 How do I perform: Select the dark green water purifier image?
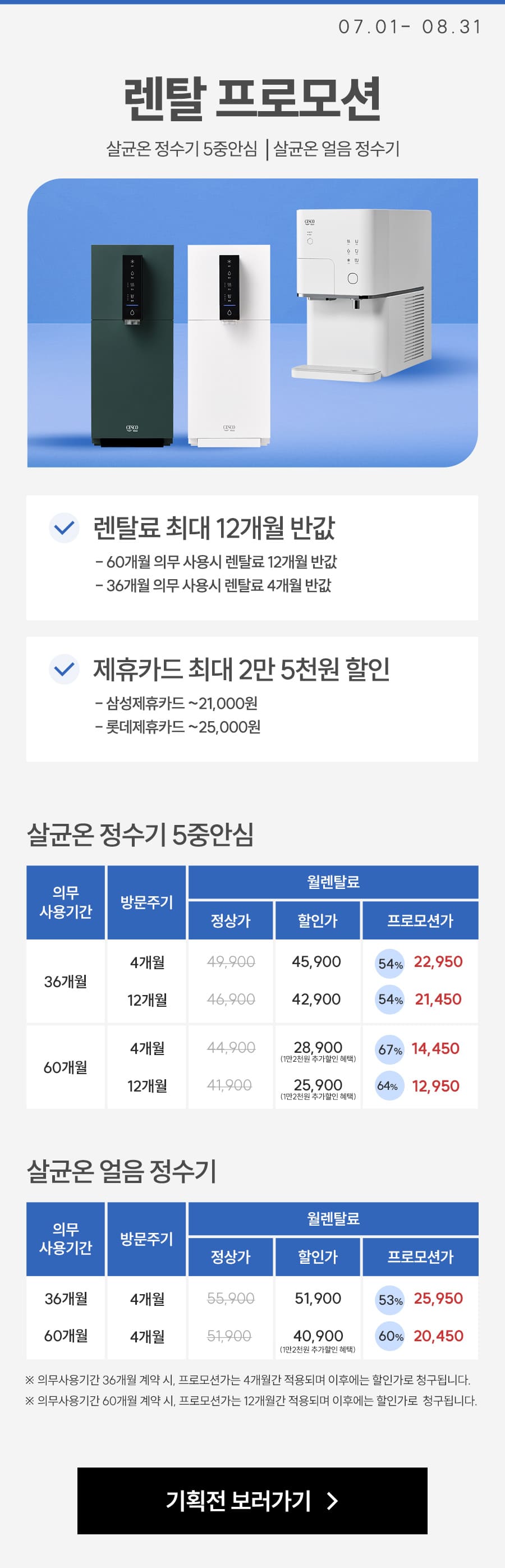click(x=132, y=346)
